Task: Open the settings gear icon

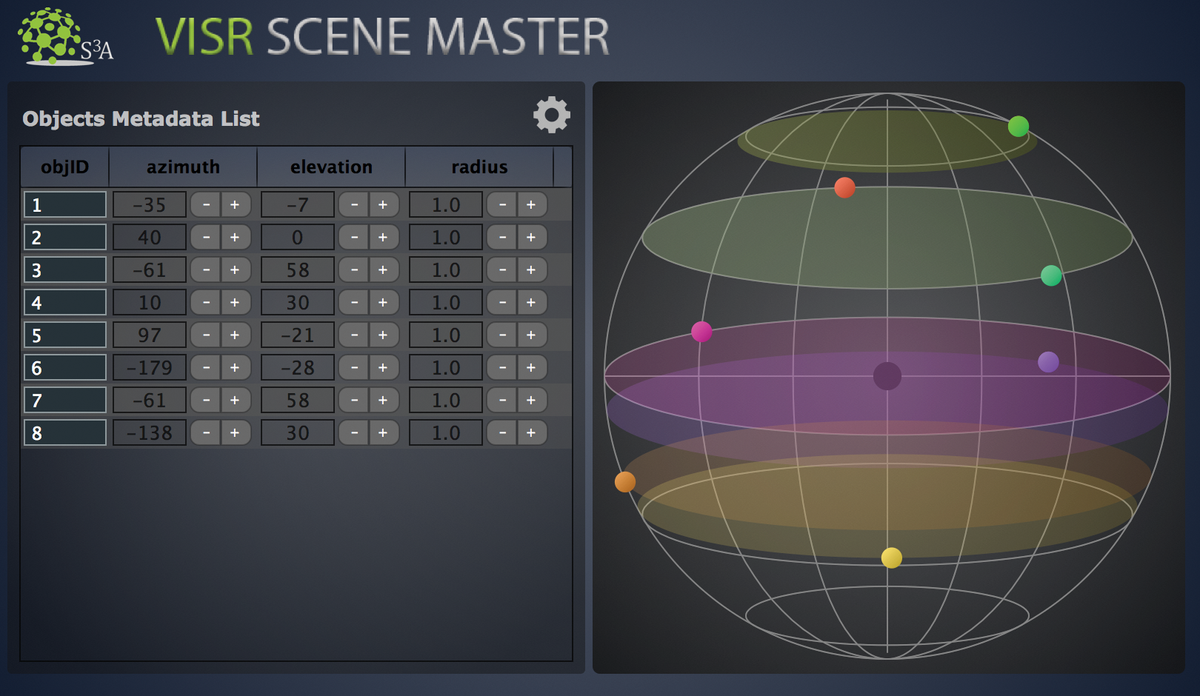Action: [x=551, y=113]
